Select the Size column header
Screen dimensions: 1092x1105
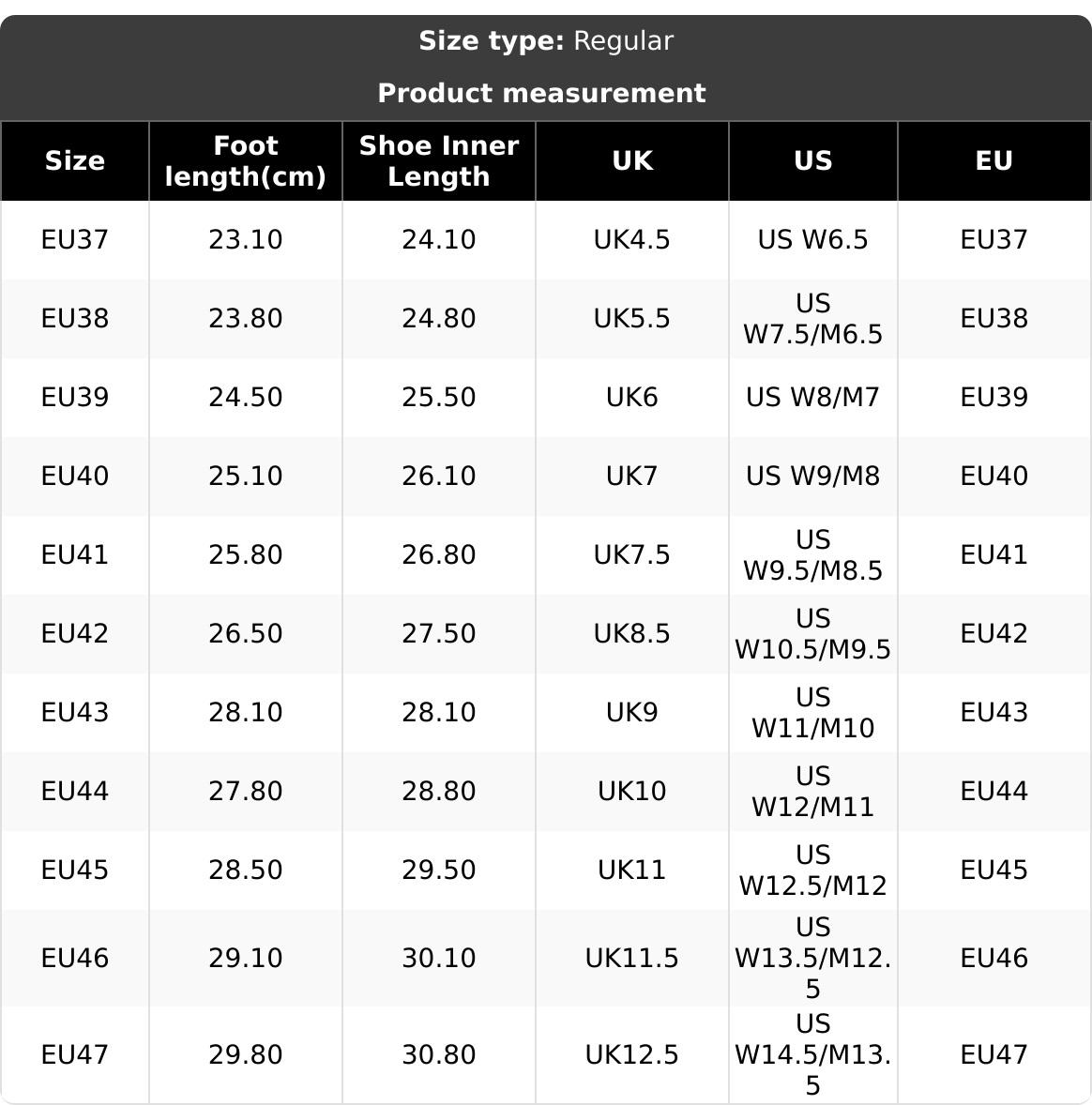75,161
